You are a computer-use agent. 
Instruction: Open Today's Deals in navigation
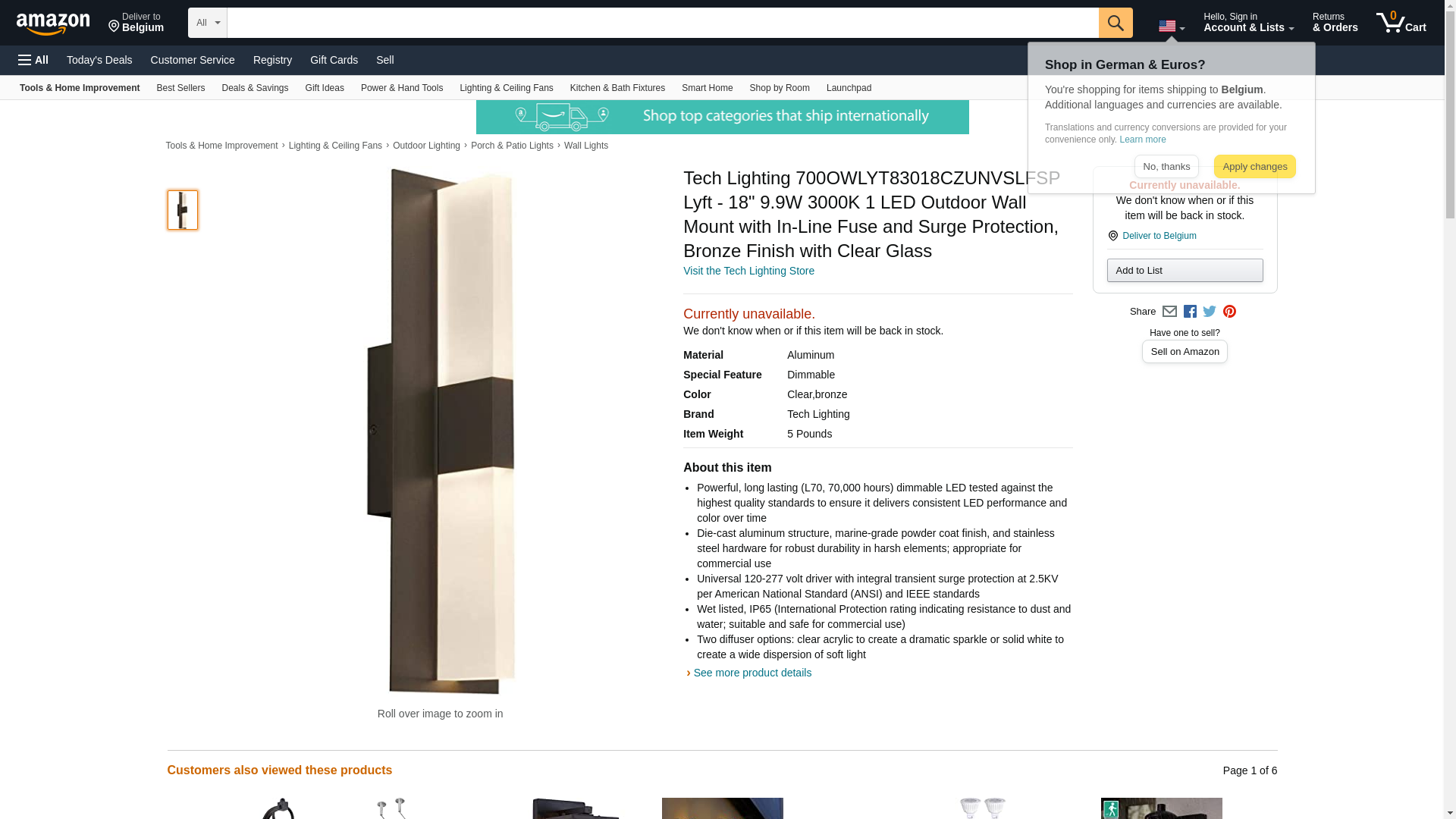[99, 60]
